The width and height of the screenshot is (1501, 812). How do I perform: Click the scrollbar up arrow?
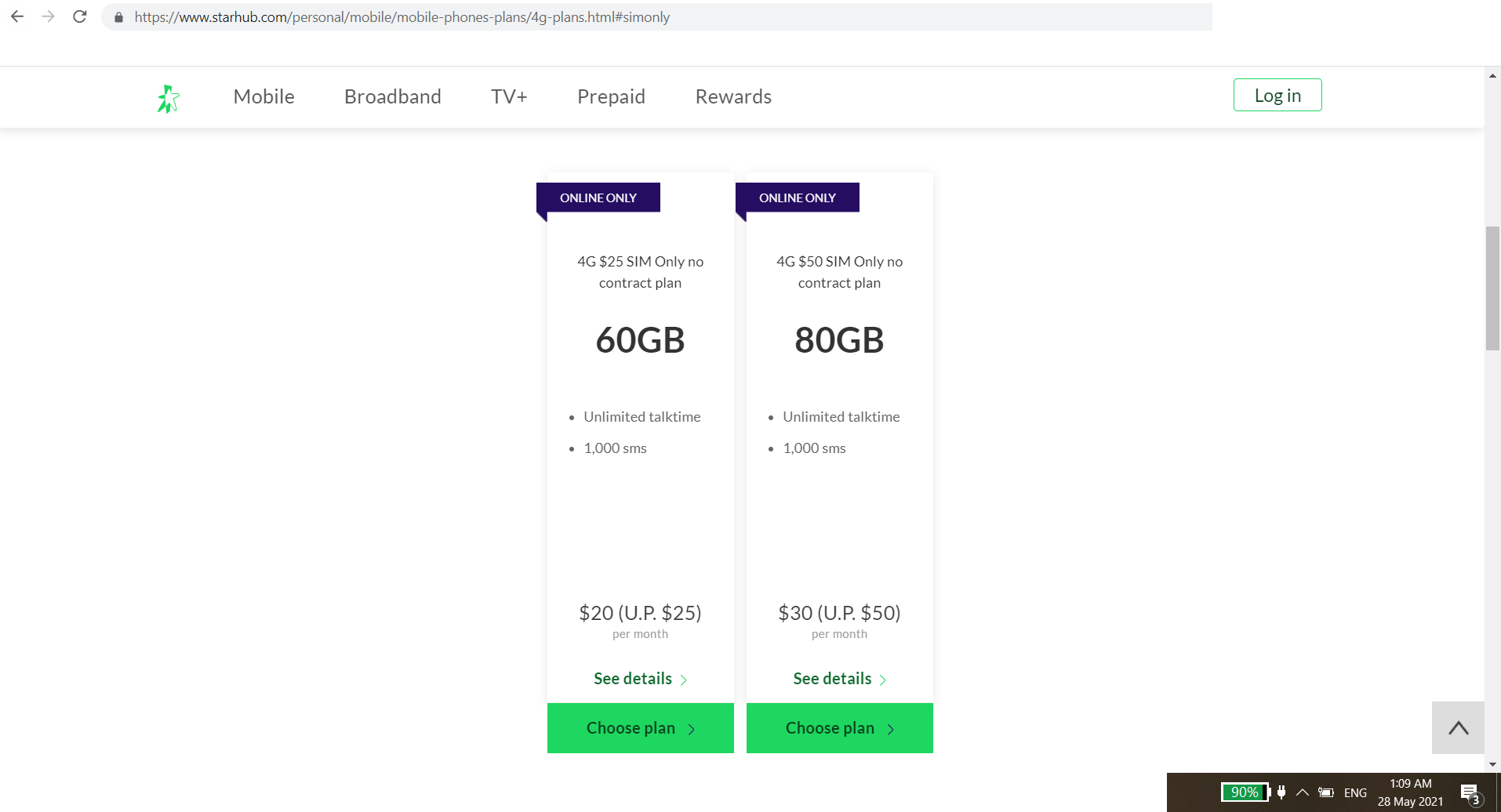1492,76
